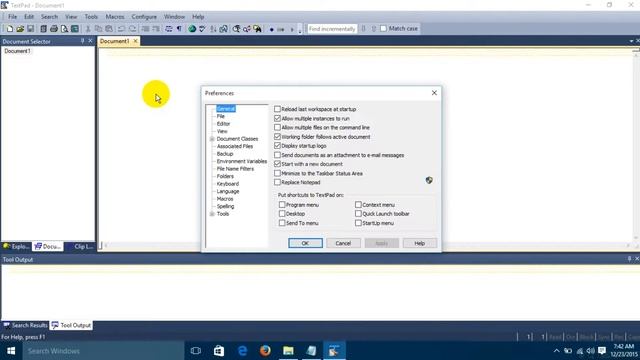
Task: Click shield icon beside Replace Notepad
Action: click(429, 180)
